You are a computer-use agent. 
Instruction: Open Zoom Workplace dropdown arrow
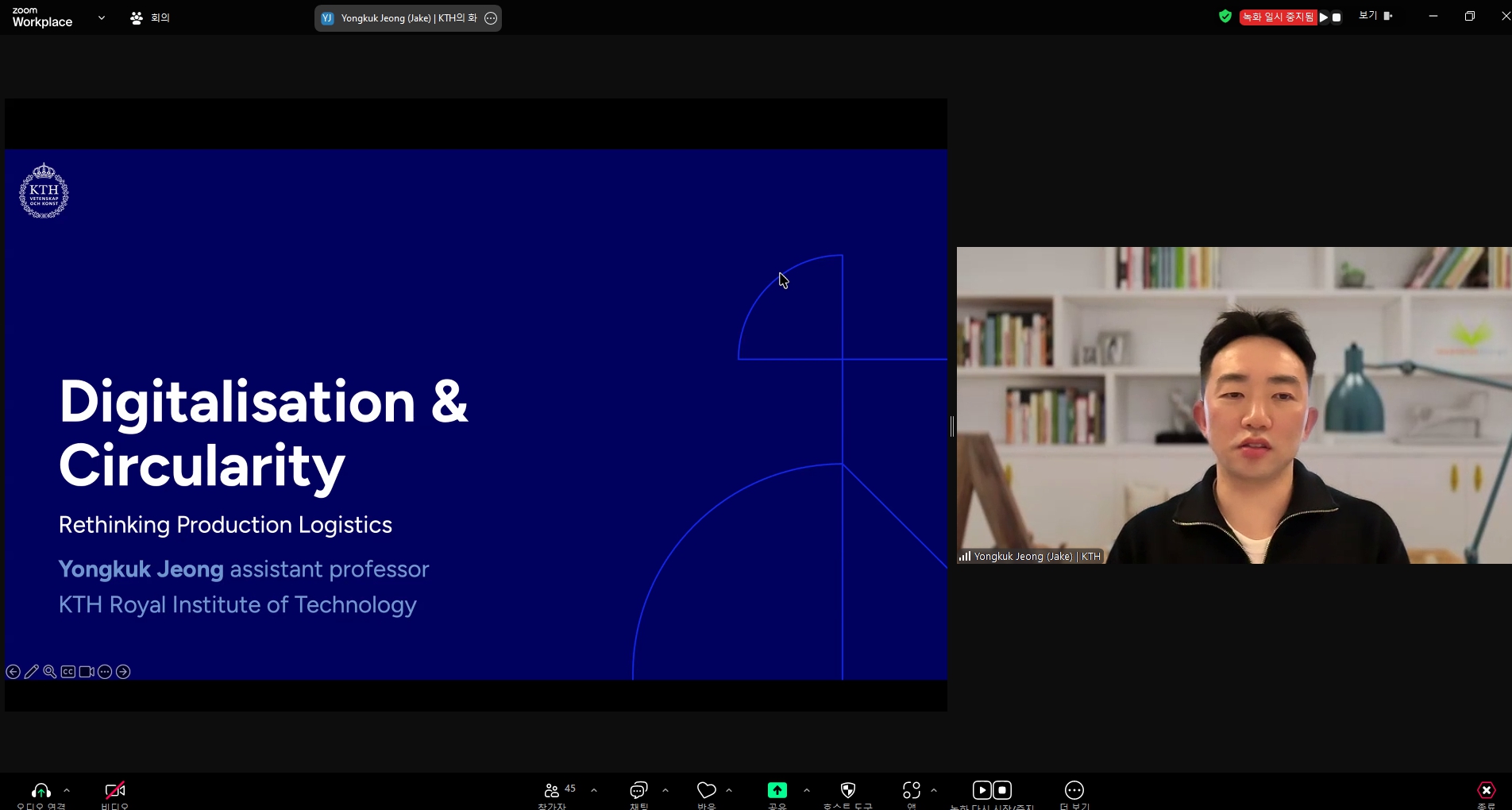coord(102,17)
